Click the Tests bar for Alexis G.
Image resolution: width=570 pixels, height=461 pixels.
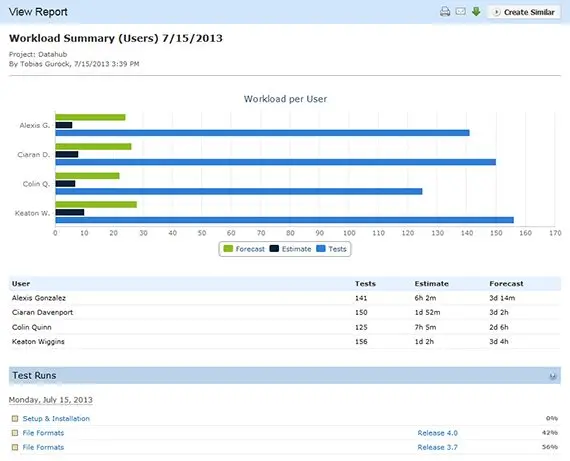[262, 133]
